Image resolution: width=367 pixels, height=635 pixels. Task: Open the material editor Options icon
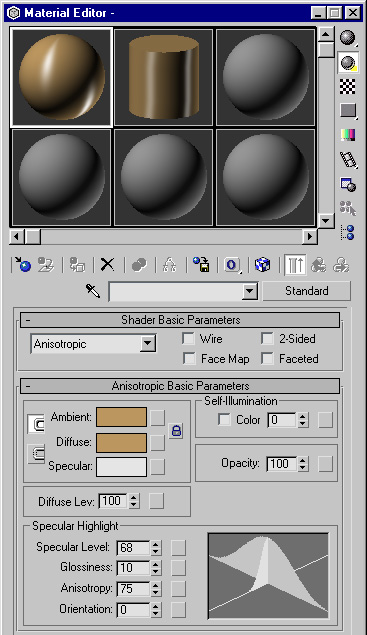click(x=348, y=185)
